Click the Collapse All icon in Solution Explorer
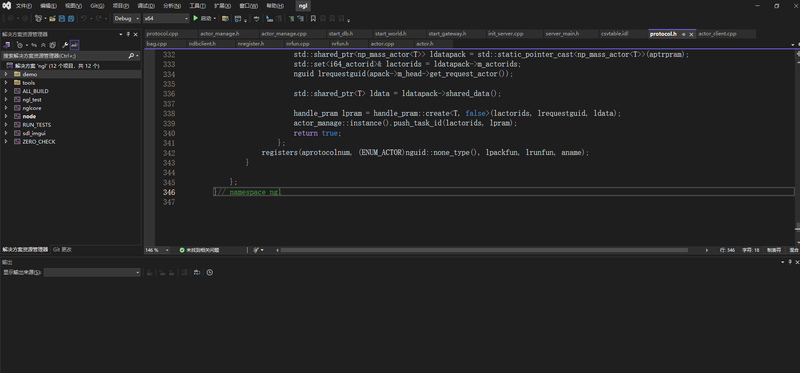The width and height of the screenshot is (800, 373). tap(43, 45)
